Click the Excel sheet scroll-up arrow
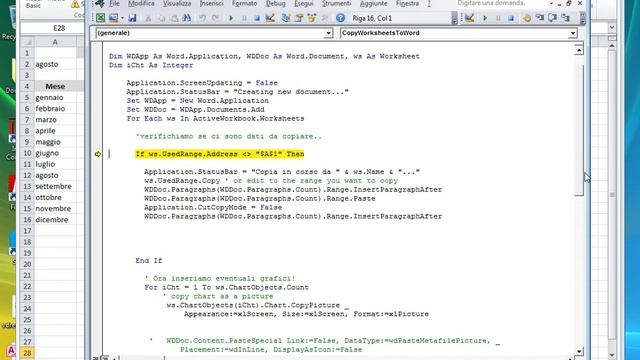The image size is (640, 360). pyautogui.click(x=611, y=46)
